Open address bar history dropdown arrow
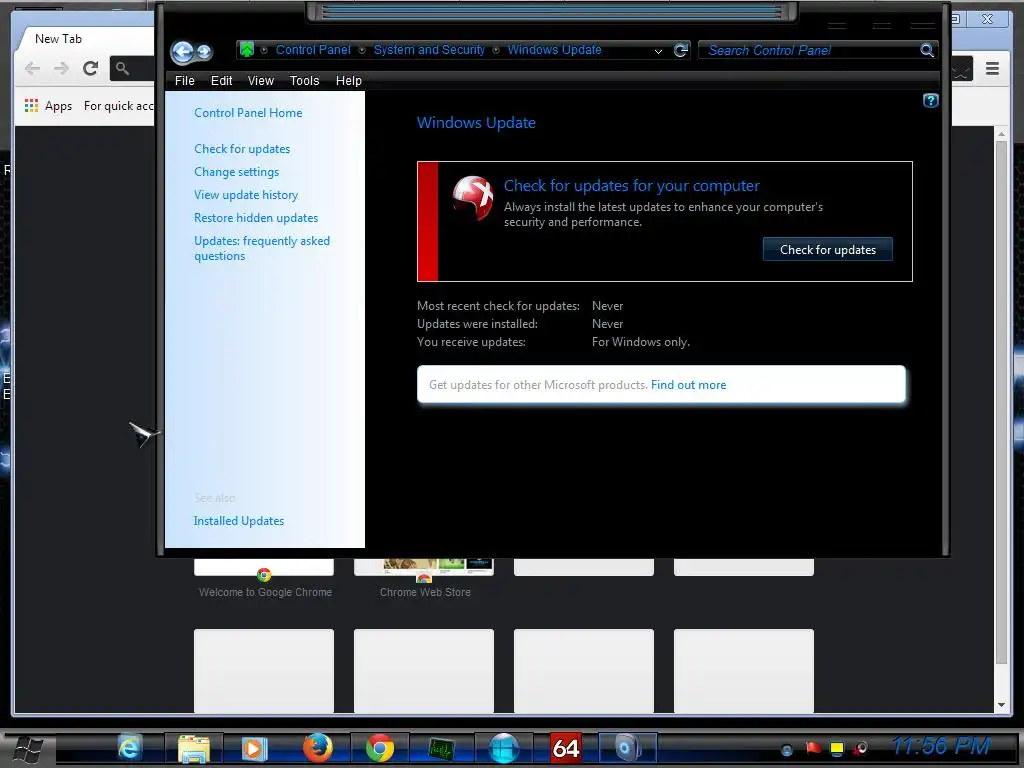1024x768 pixels. point(658,51)
